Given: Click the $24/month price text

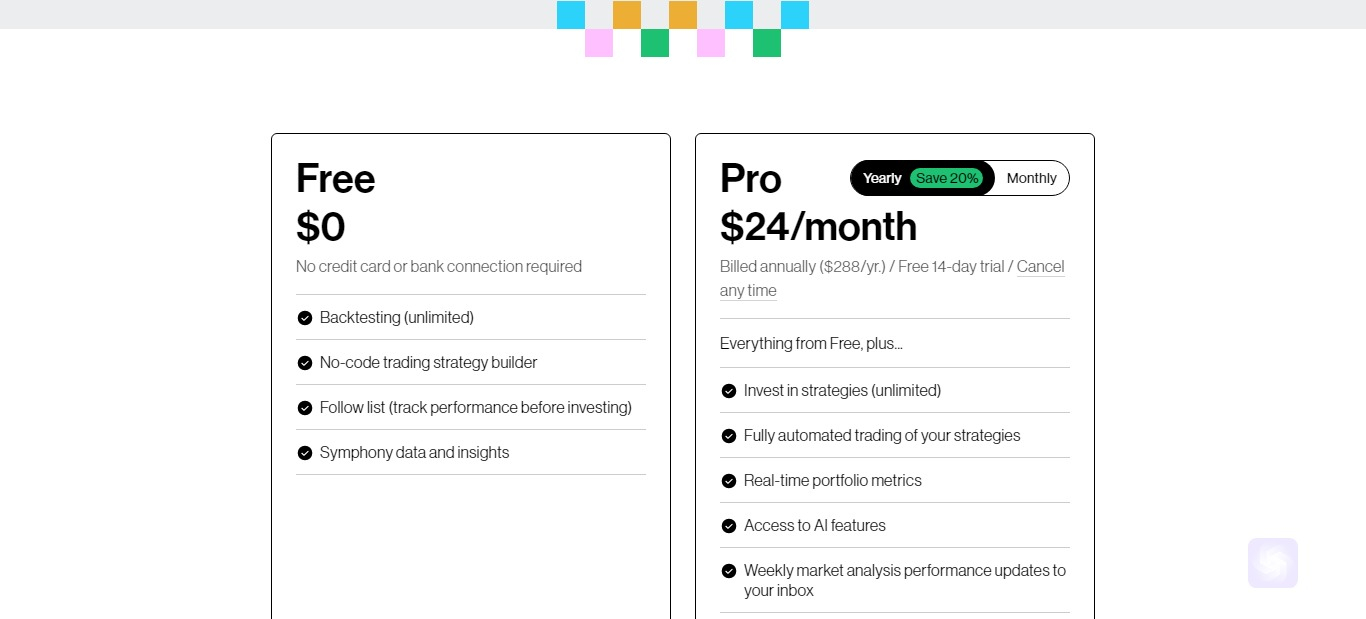Looking at the screenshot, I should coord(818,227).
